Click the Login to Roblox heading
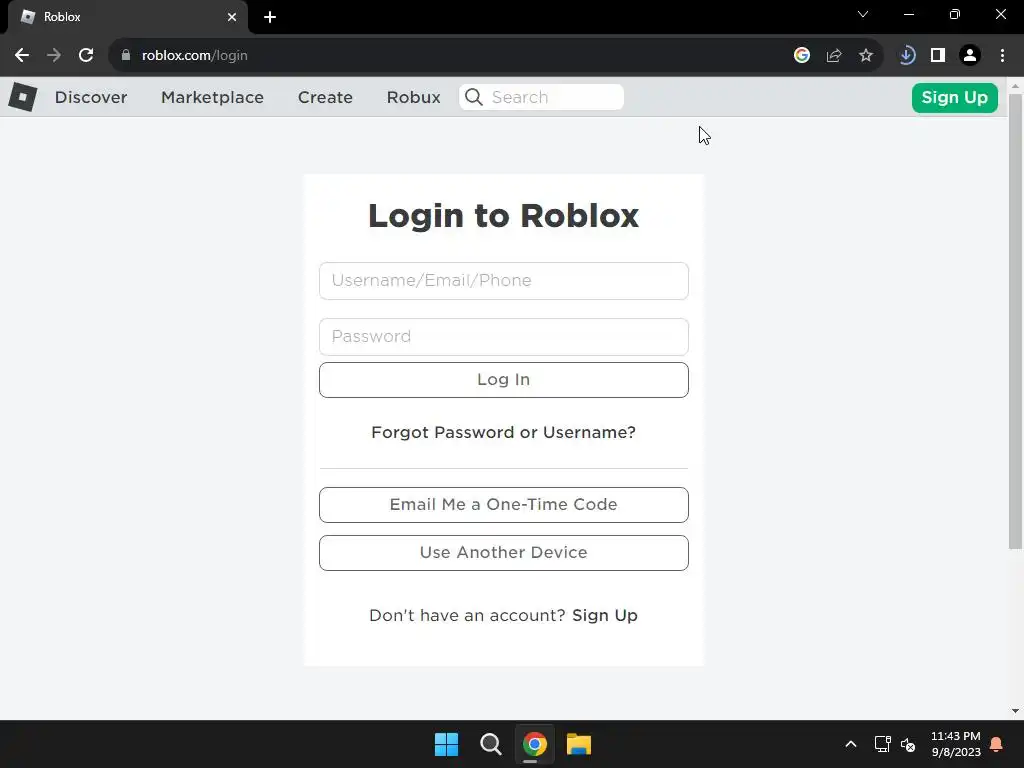The height and width of the screenshot is (768, 1024). tap(504, 216)
